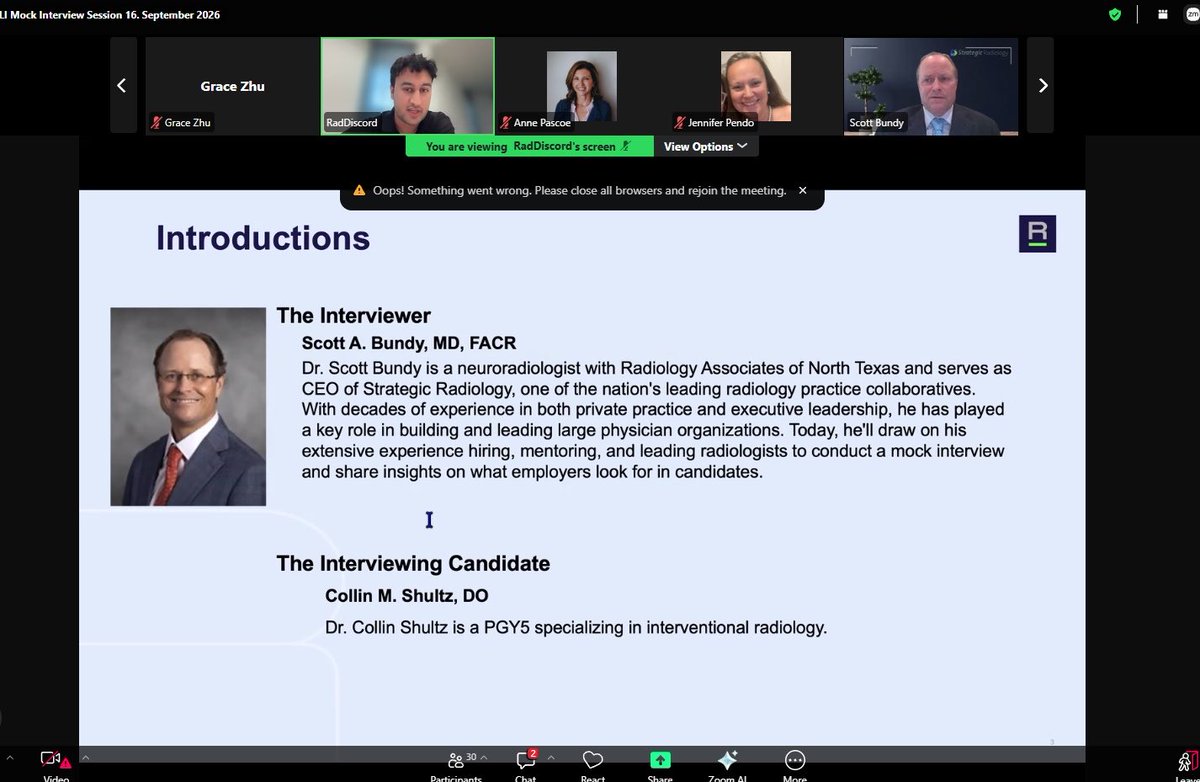Click the green encryption shield icon
The width and height of the screenshot is (1200, 782).
tap(1115, 14)
